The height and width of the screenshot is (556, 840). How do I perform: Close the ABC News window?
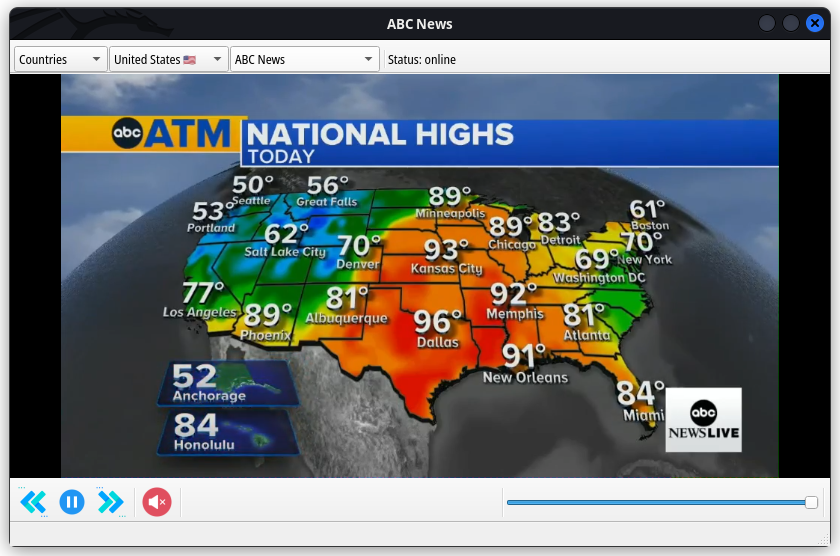(814, 23)
